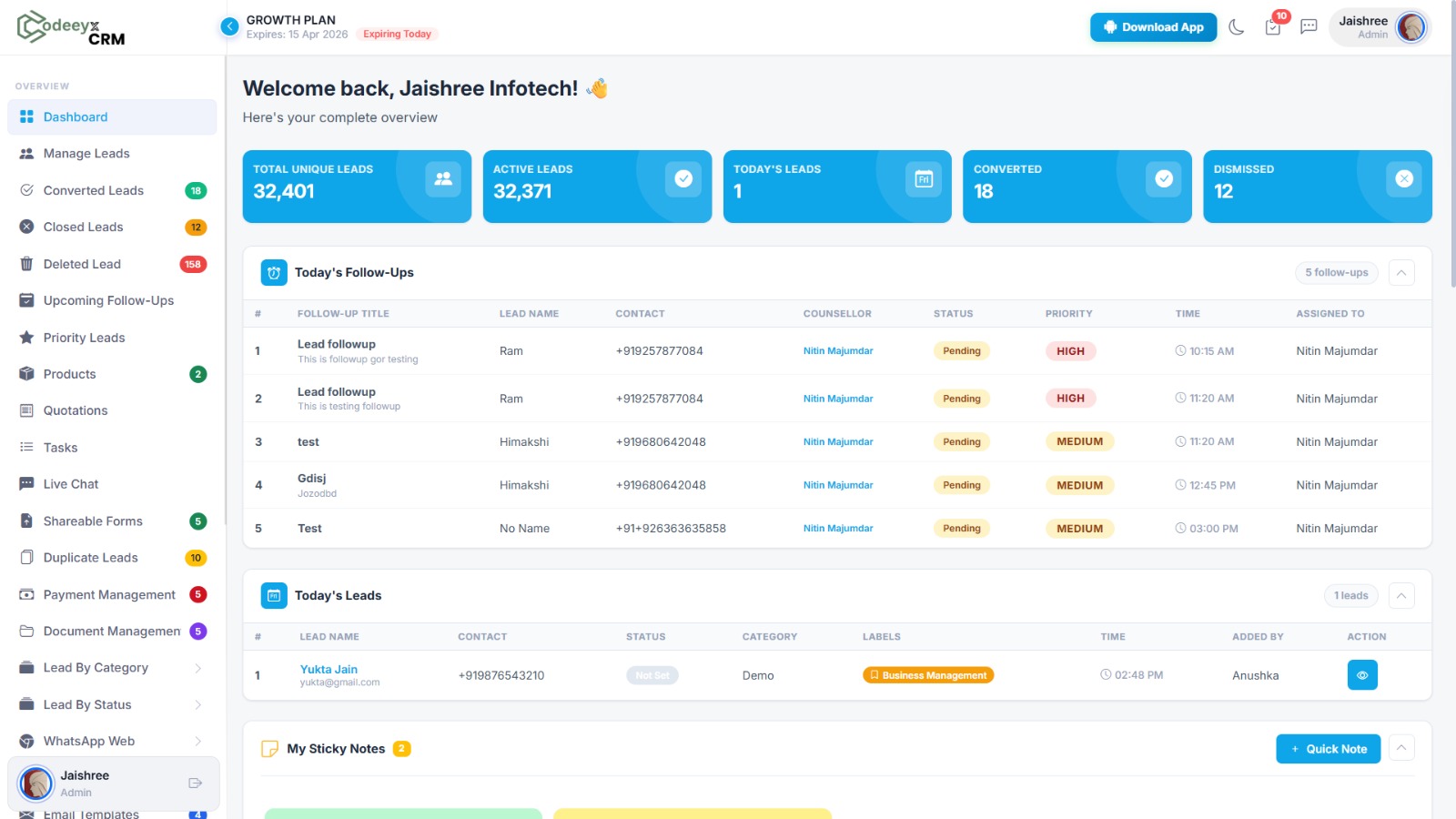Click the Quick Note button
1456x819 pixels.
click(x=1329, y=749)
